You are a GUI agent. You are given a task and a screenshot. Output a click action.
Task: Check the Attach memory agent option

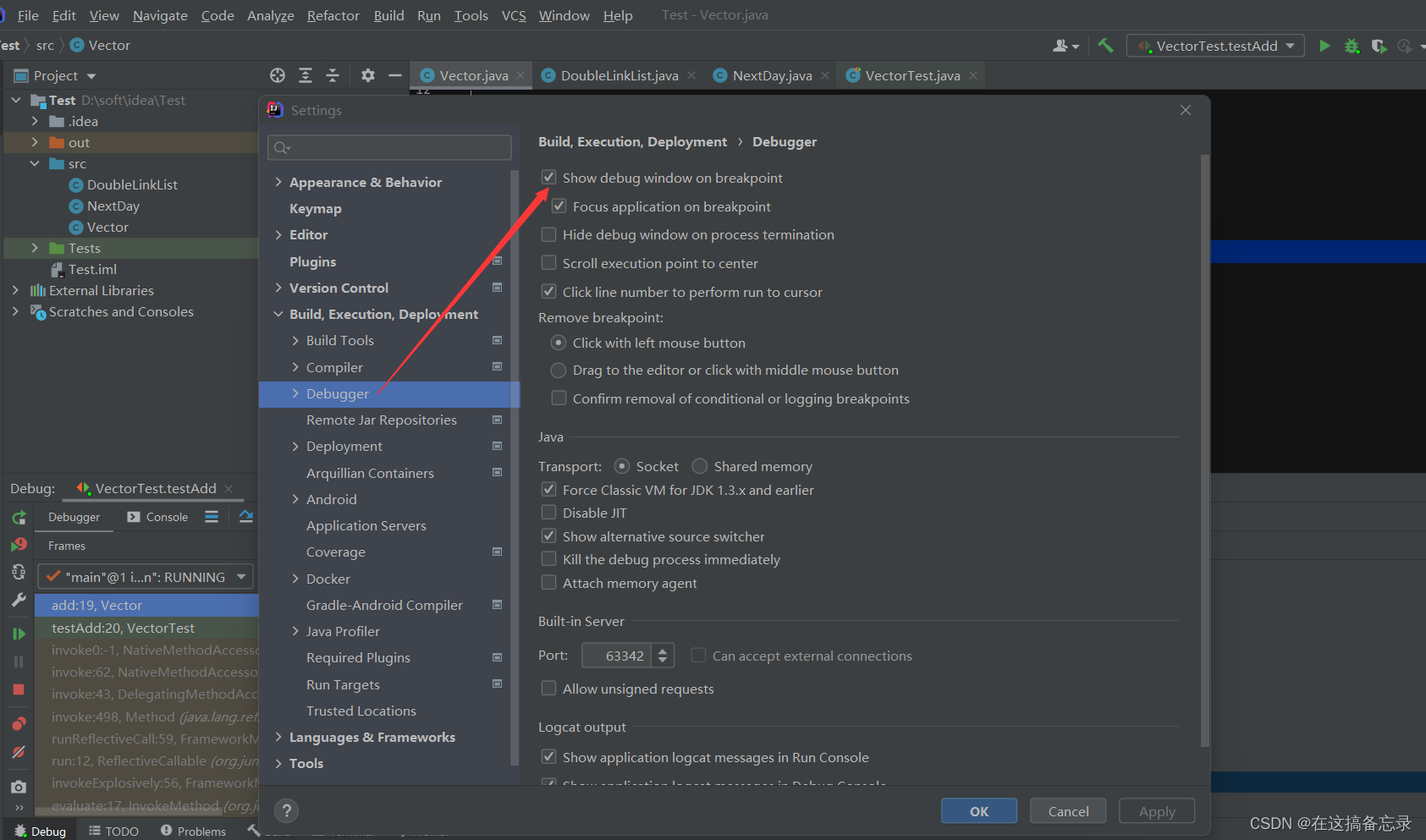tap(548, 583)
